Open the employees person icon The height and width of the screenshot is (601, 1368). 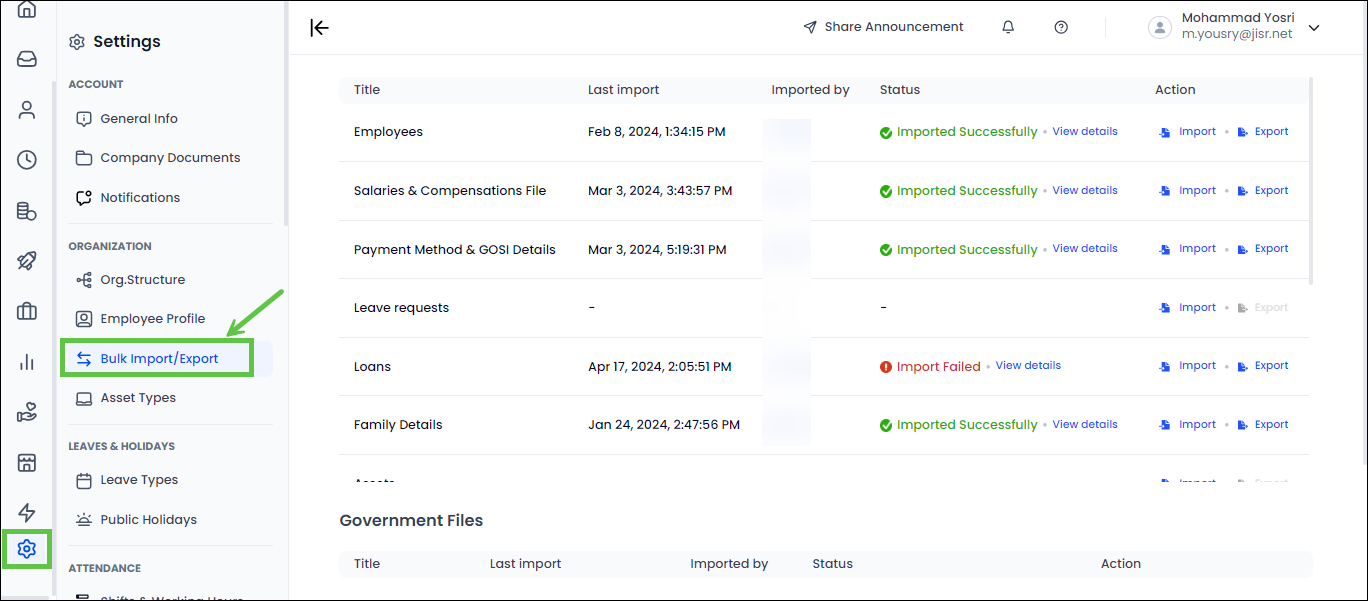[x=27, y=110]
